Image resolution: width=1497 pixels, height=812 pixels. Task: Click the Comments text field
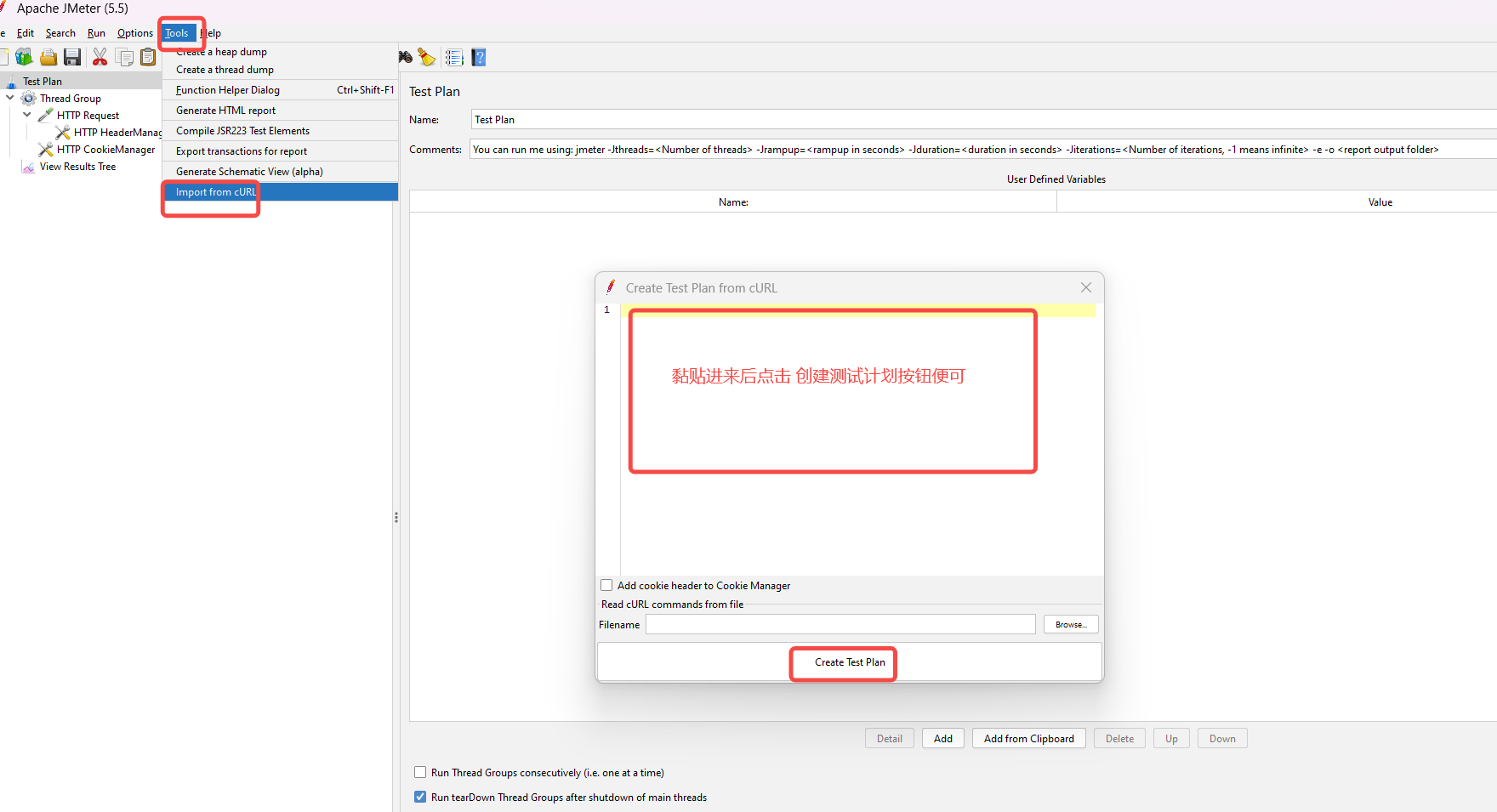click(983, 150)
